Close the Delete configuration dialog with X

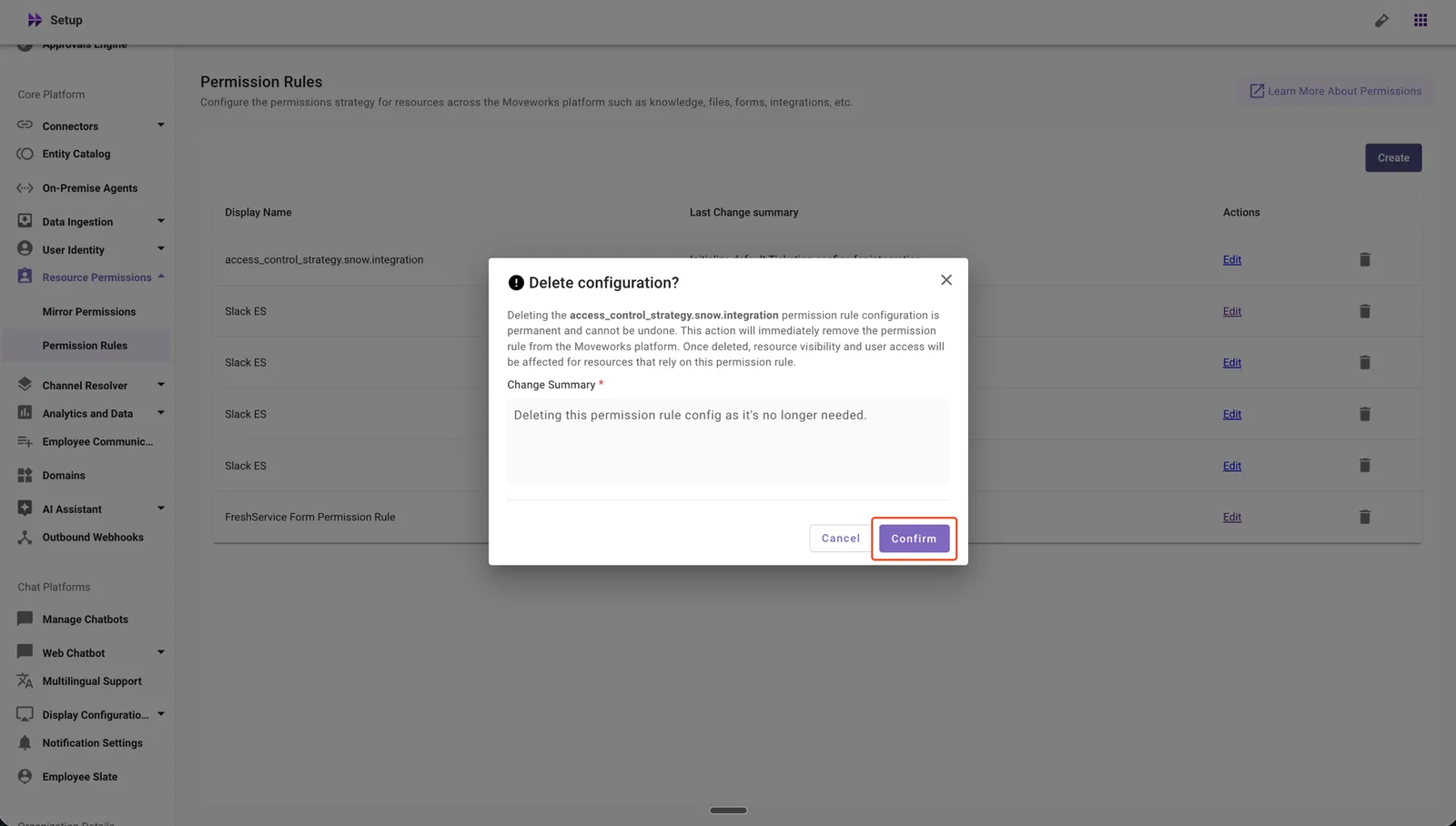[946, 280]
